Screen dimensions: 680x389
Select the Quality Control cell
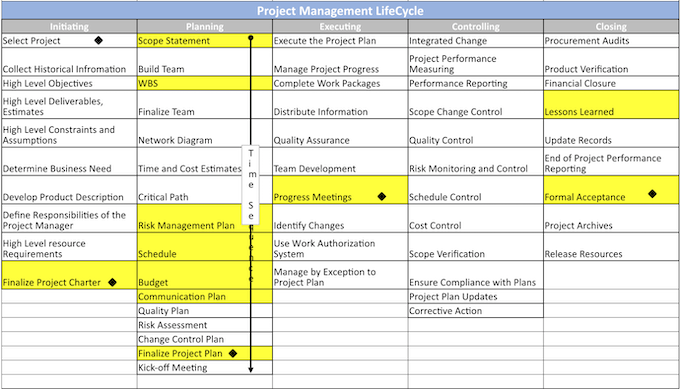pyautogui.click(x=475, y=133)
